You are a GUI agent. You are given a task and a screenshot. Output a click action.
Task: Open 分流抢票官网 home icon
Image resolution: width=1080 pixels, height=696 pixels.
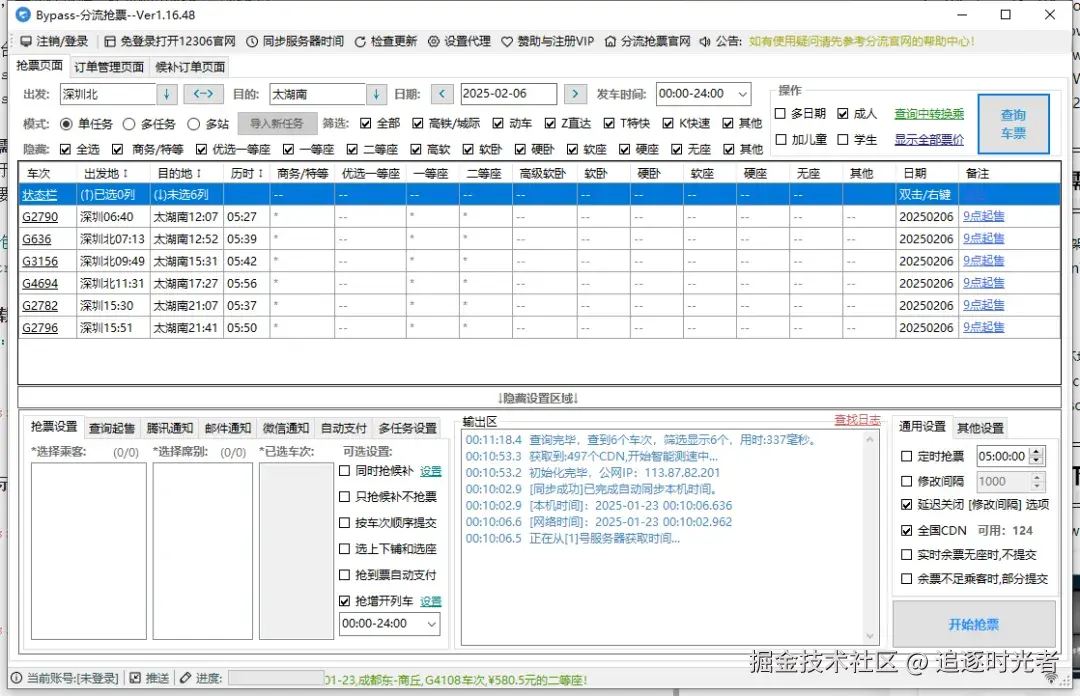pos(610,41)
